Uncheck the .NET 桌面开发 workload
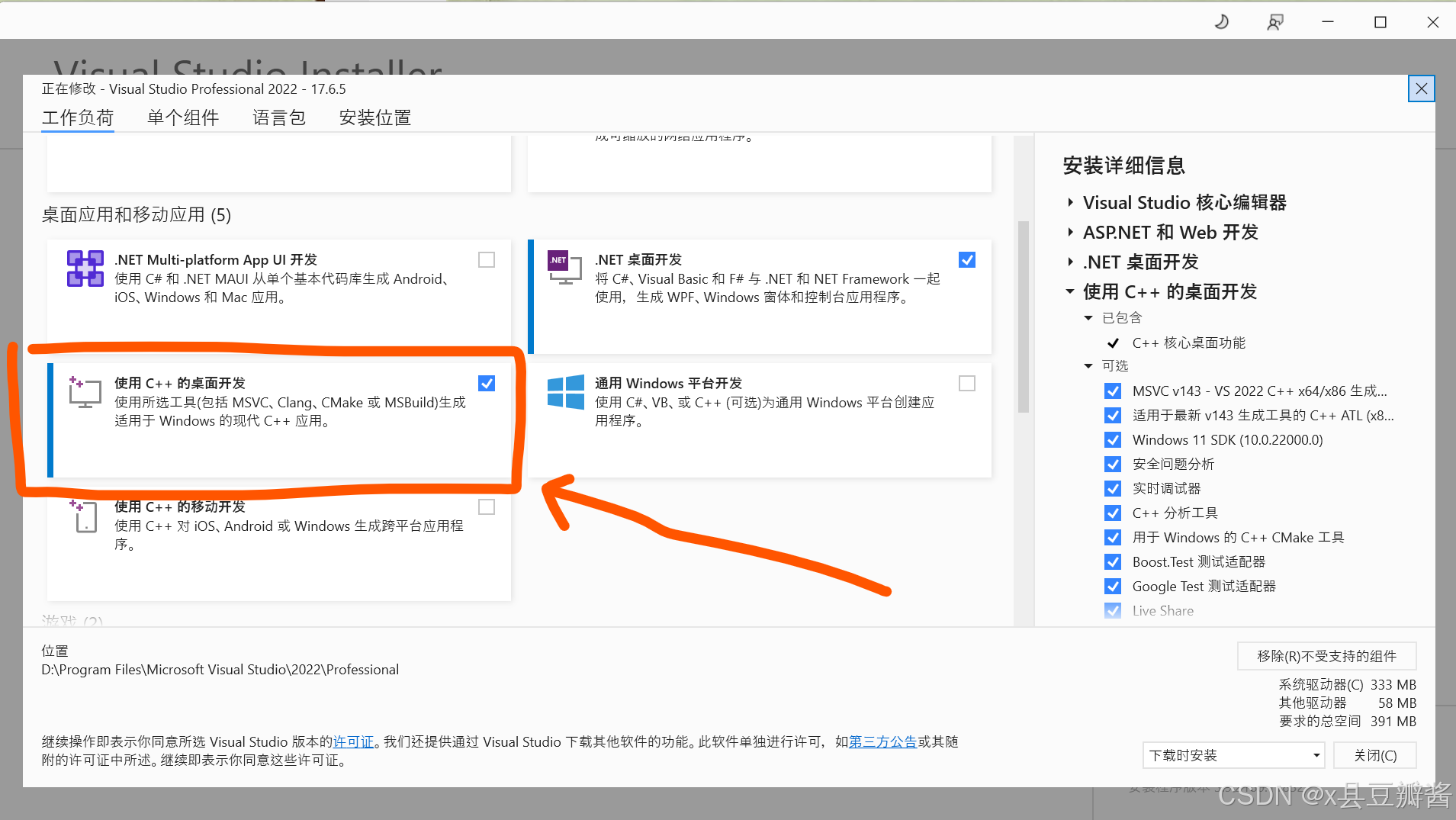The height and width of the screenshot is (820, 1456). [x=967, y=260]
